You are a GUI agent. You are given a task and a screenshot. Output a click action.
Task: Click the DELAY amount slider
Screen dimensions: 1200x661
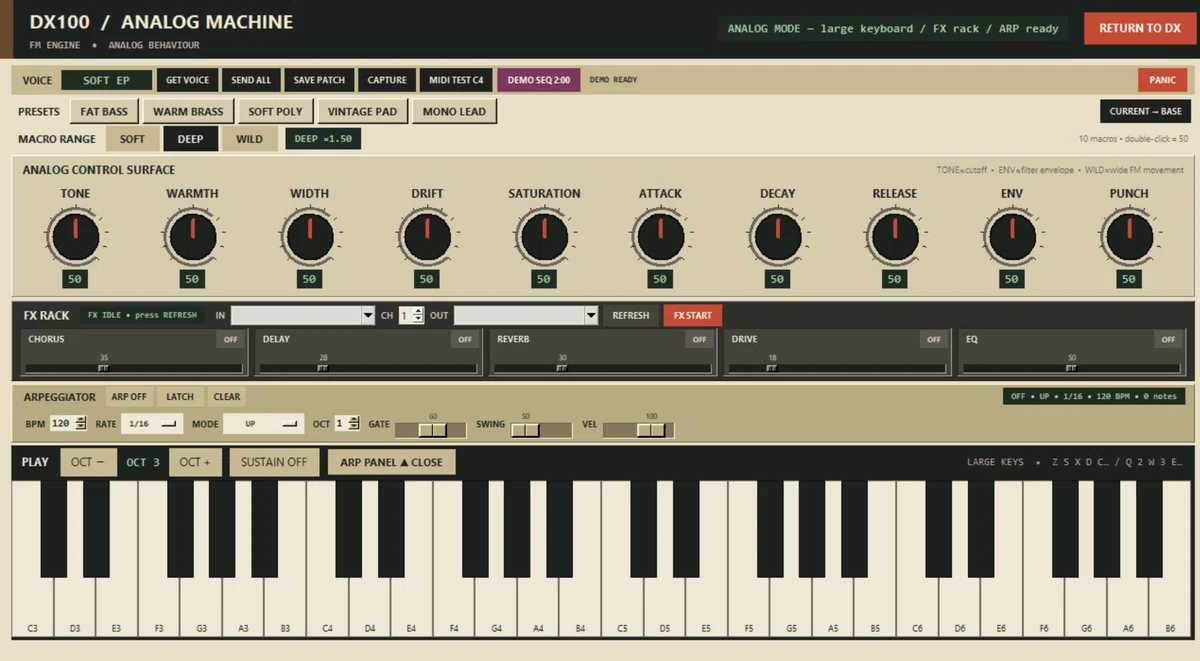click(369, 368)
